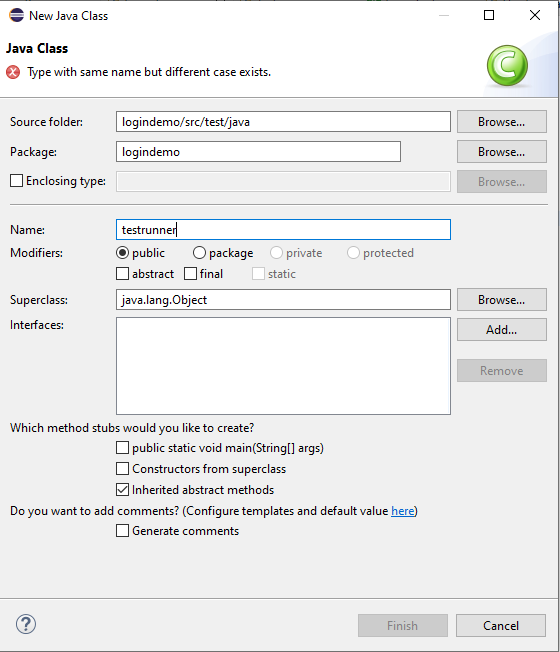Click the help question mark icon
The height and width of the screenshot is (652, 560).
(26, 624)
